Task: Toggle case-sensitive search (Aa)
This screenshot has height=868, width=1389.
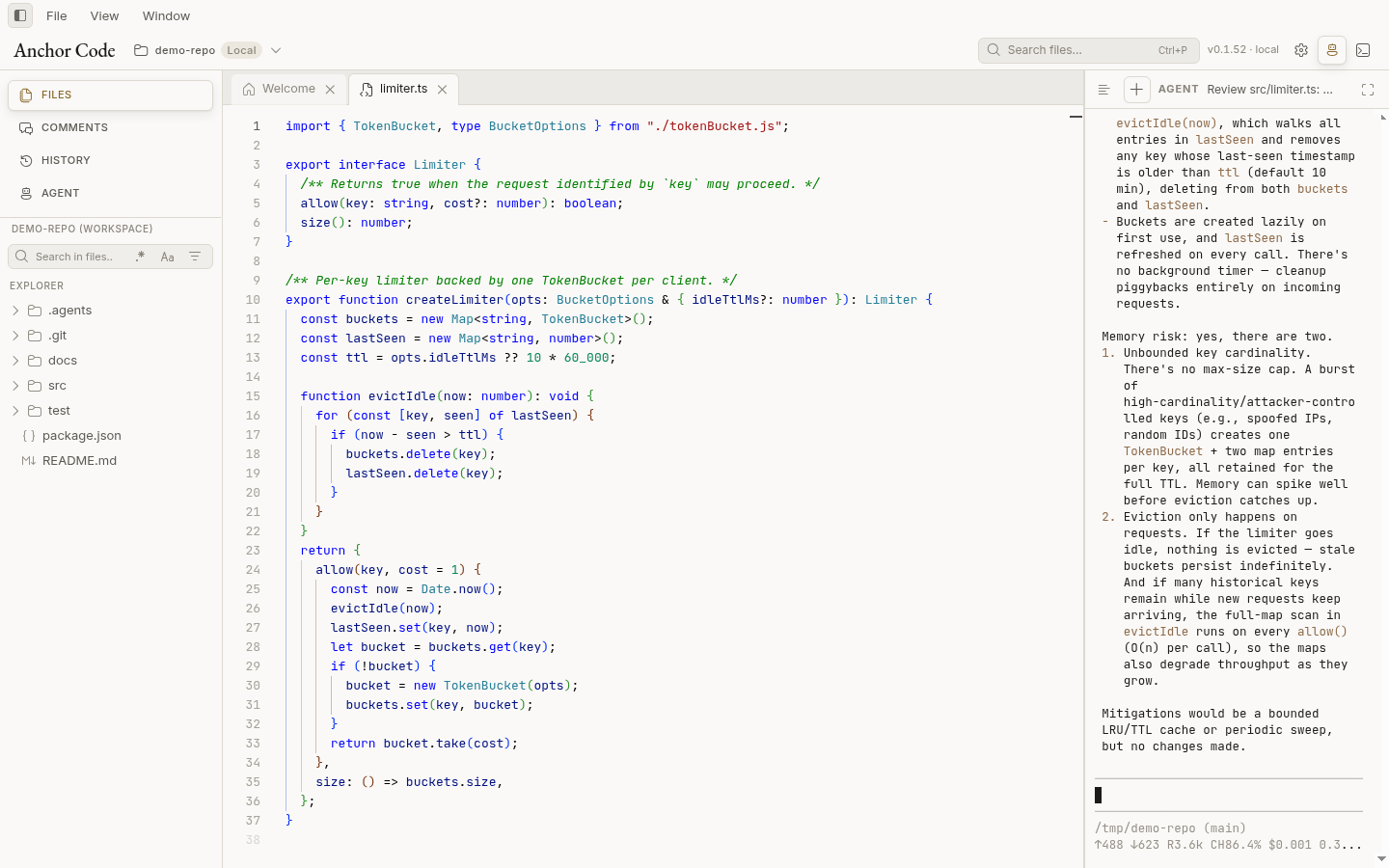Action: click(x=168, y=257)
